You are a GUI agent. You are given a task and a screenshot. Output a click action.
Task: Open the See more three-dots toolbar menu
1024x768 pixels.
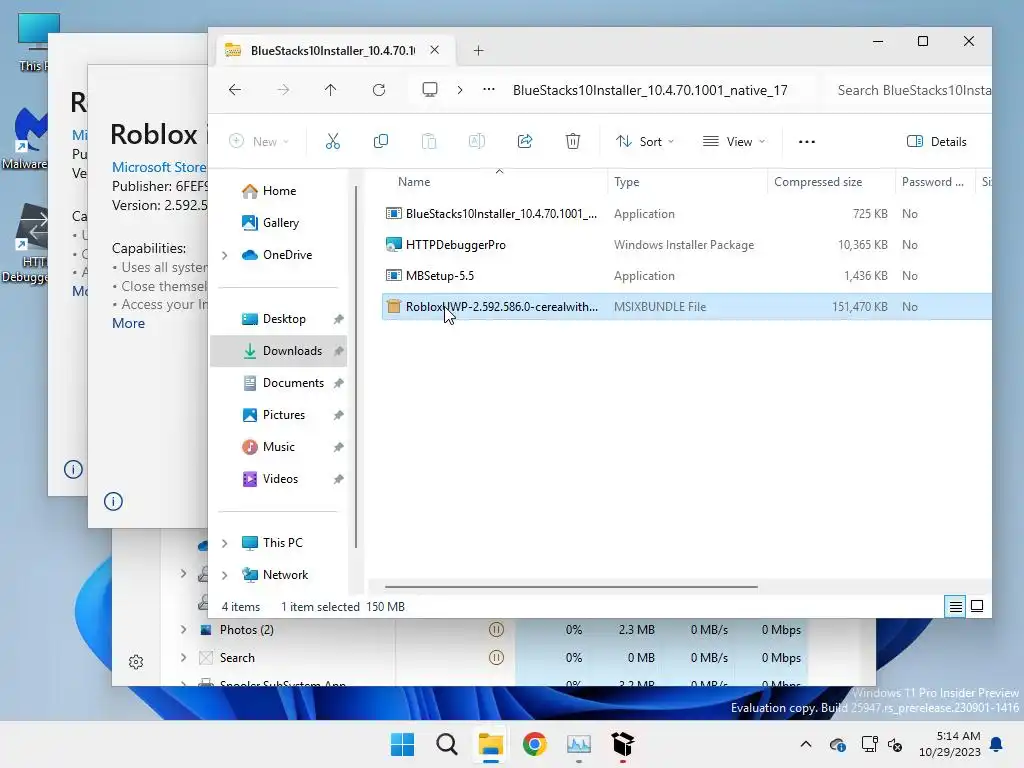pyautogui.click(x=807, y=142)
